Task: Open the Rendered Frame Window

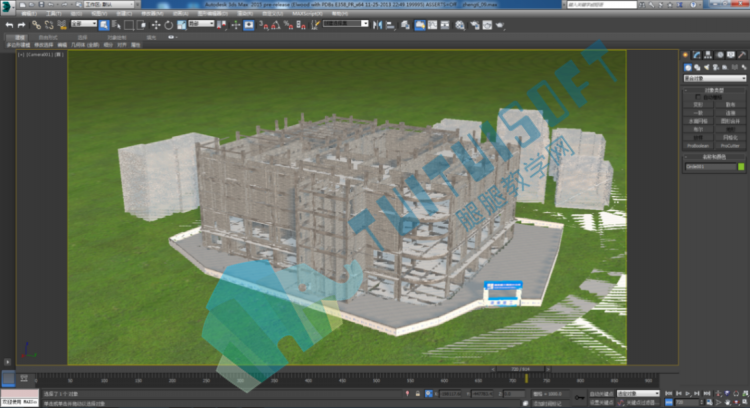Action: click(487, 25)
